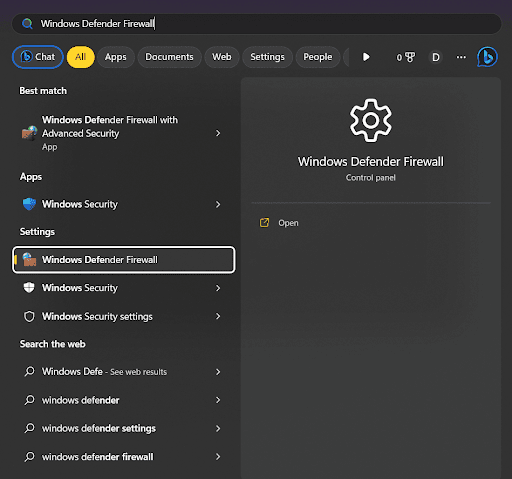Click the rewards trophy icon
This screenshot has height=479, width=512.
point(410,57)
